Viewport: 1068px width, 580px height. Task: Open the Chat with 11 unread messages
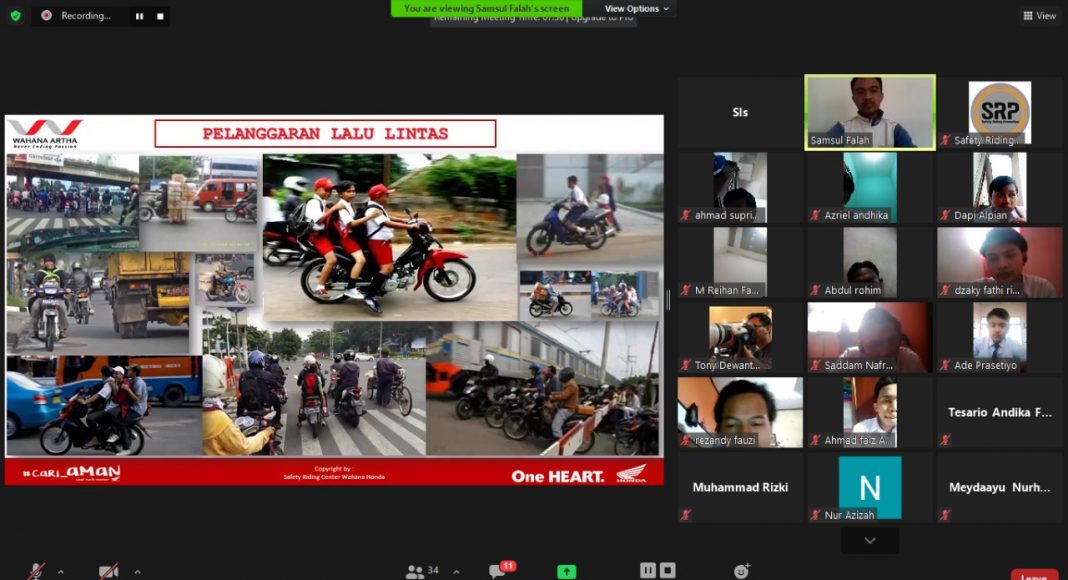coord(497,571)
